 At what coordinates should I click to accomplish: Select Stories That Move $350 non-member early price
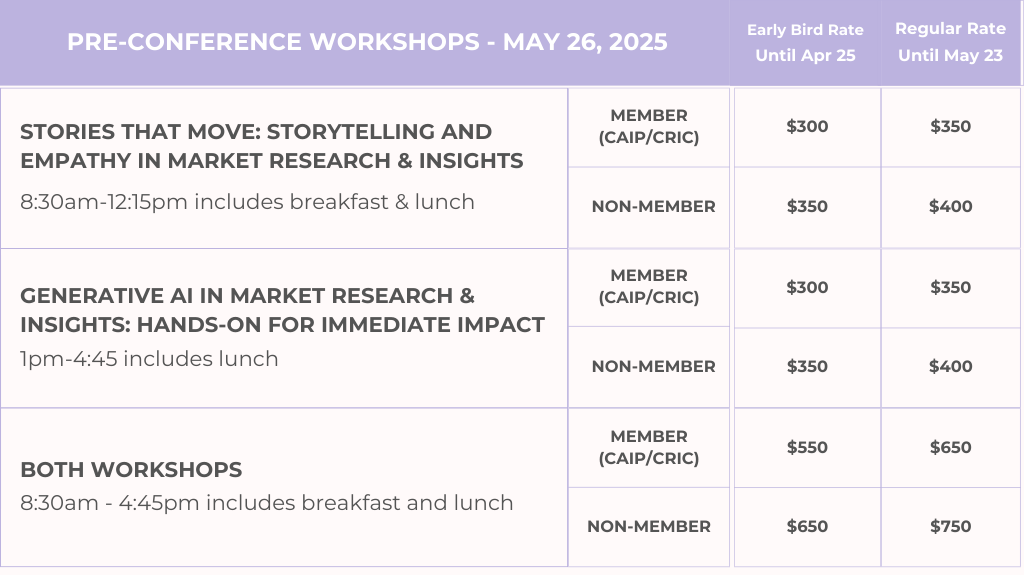(807, 207)
